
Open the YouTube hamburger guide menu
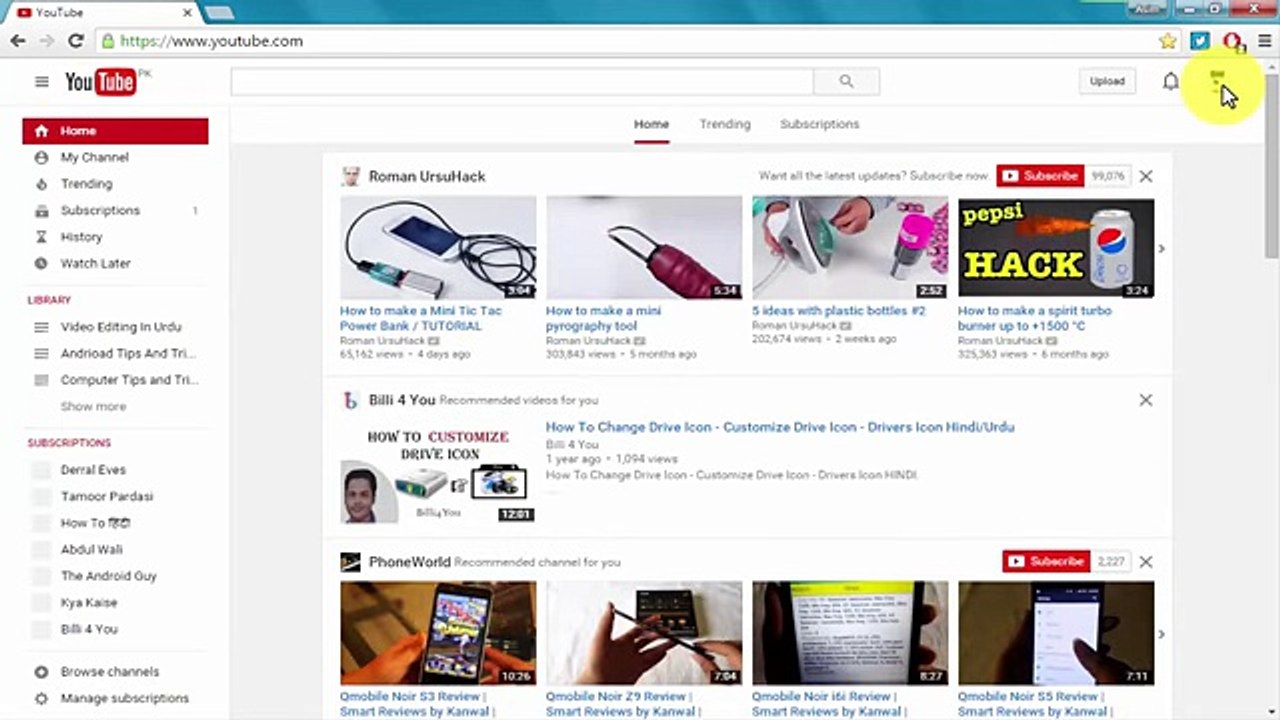[41, 82]
